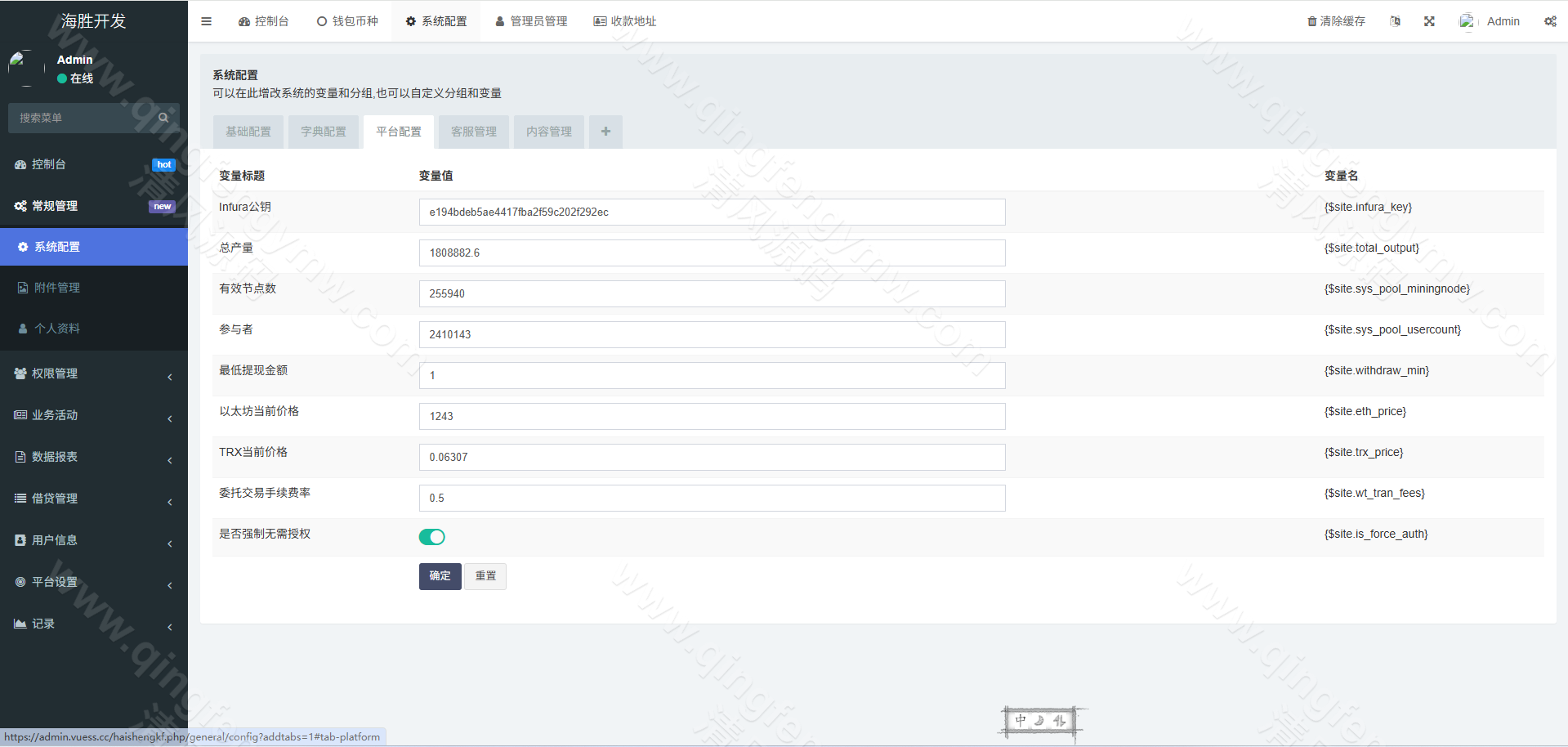Open the 管理员管理 top tab
The height and width of the screenshot is (747, 1568).
[x=531, y=21]
